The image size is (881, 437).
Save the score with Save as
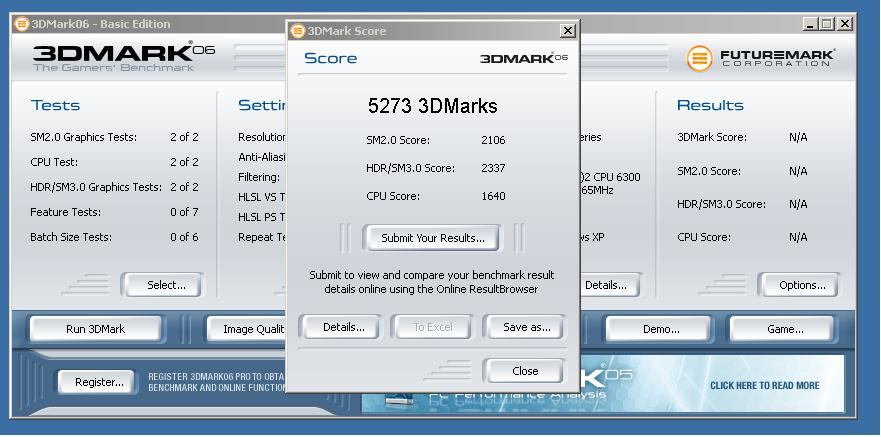pos(526,327)
